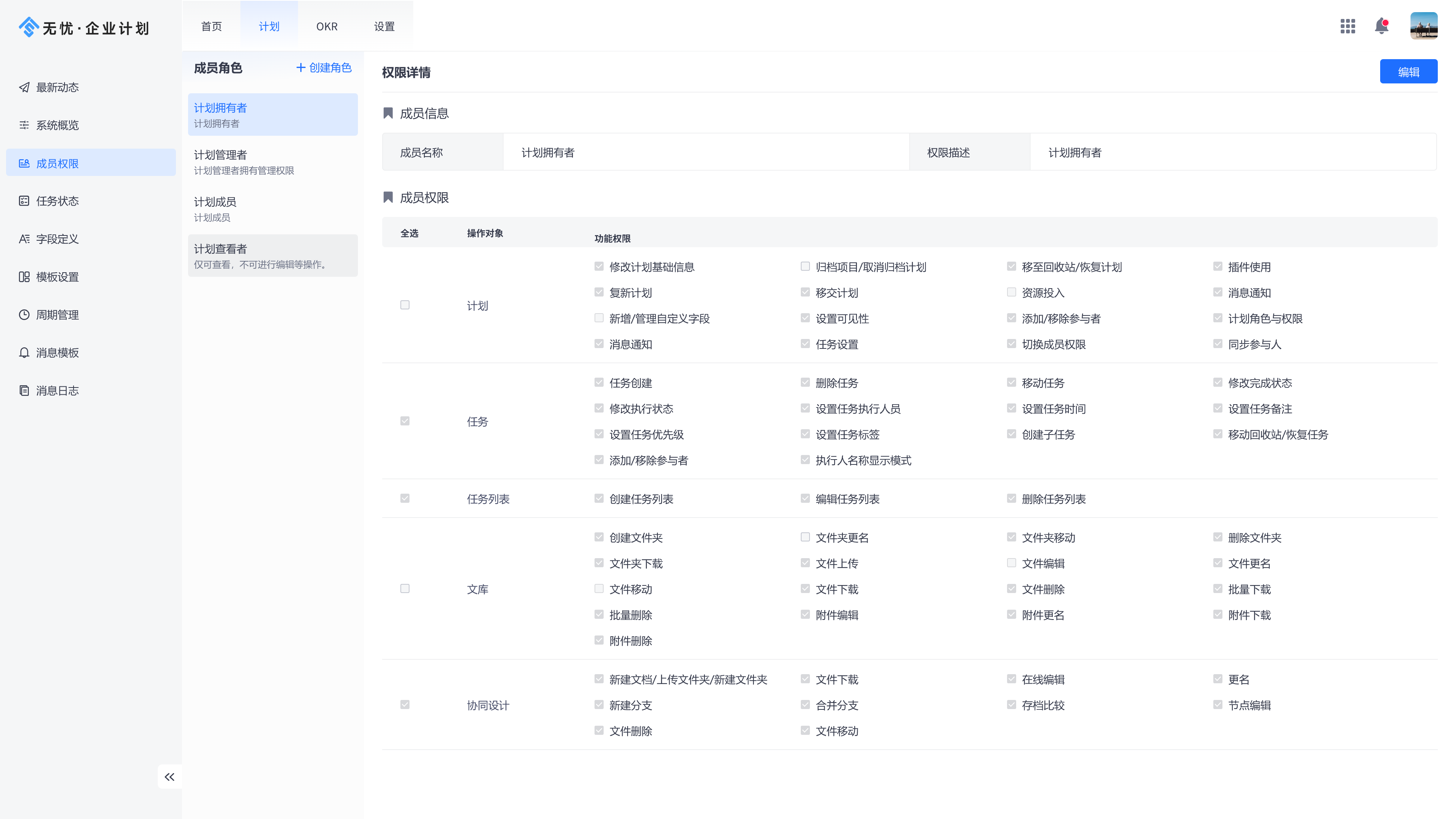Click the 消息日志 document icon
The width and height of the screenshot is (1456, 819).
24,391
